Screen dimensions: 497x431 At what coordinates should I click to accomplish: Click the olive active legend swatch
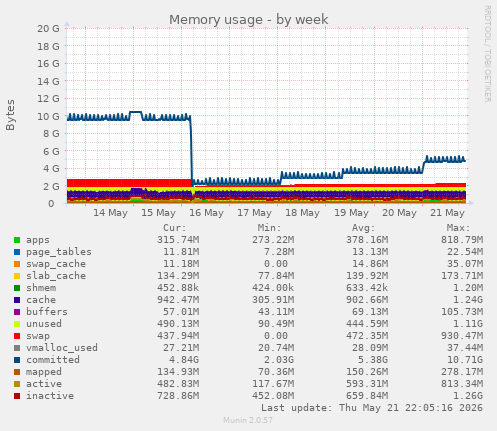tap(17, 384)
